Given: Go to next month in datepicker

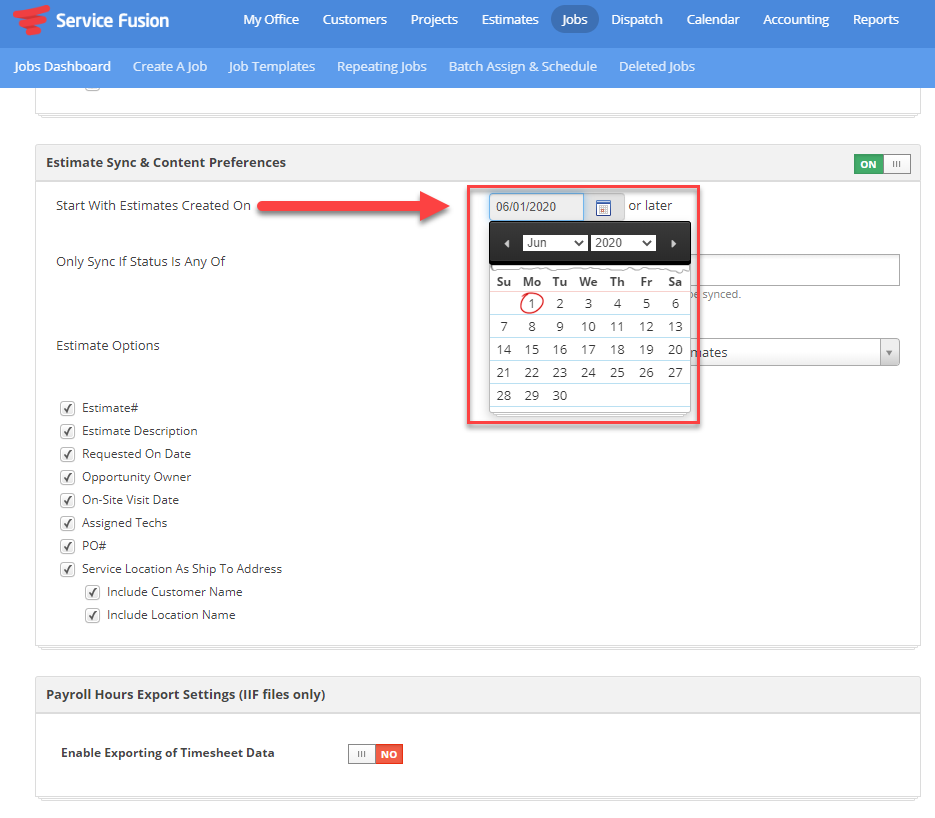Looking at the screenshot, I should coord(673,243).
